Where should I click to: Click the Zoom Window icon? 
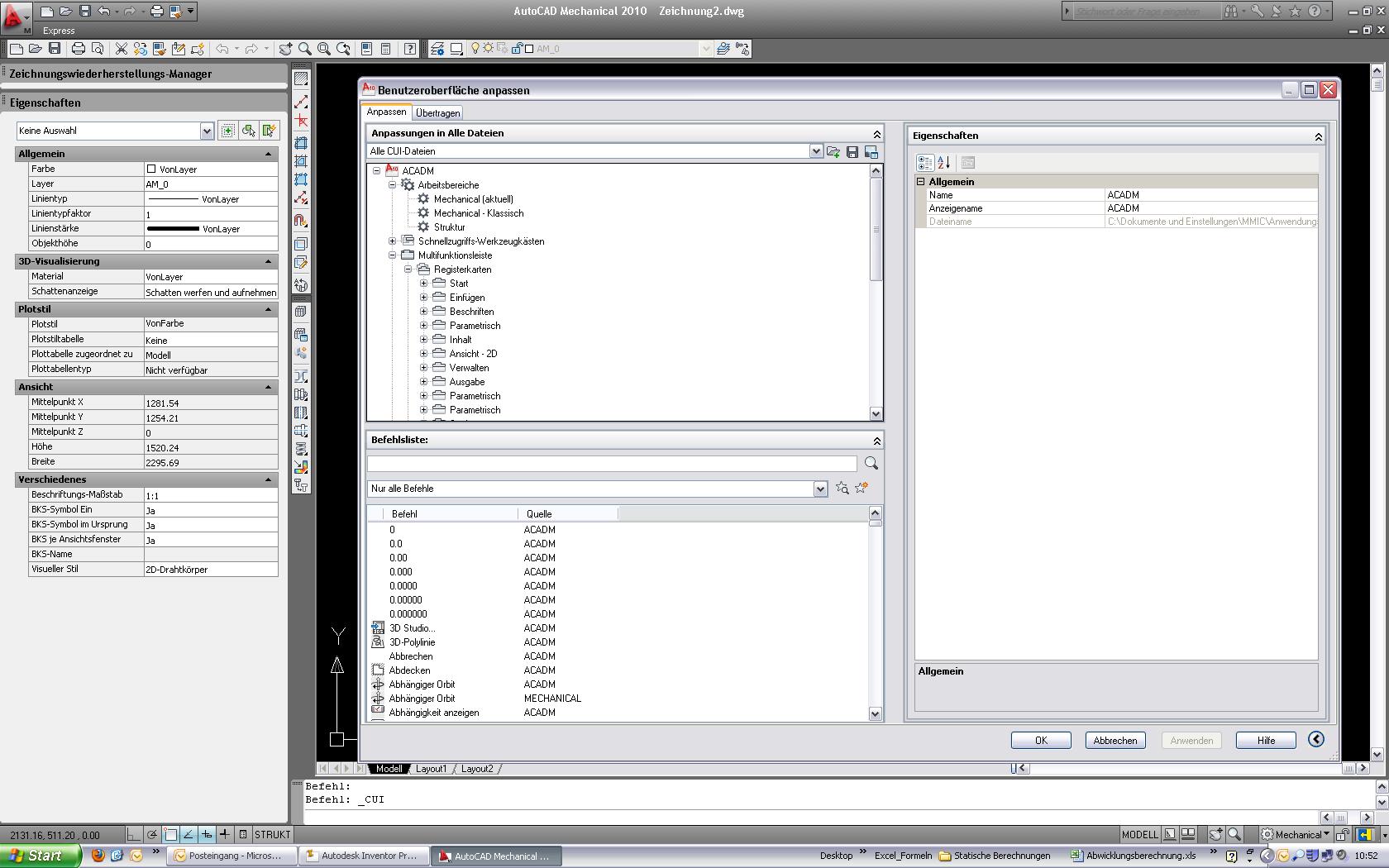pos(324,49)
